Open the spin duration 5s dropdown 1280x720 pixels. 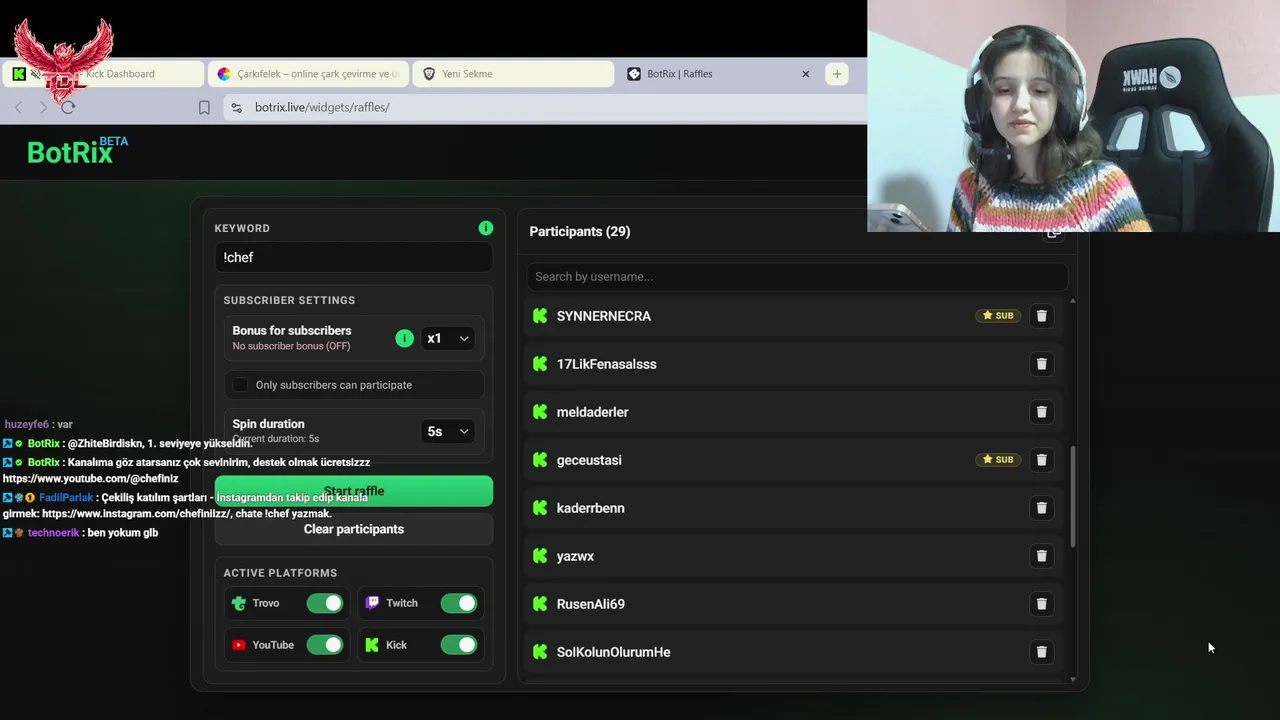pos(447,431)
